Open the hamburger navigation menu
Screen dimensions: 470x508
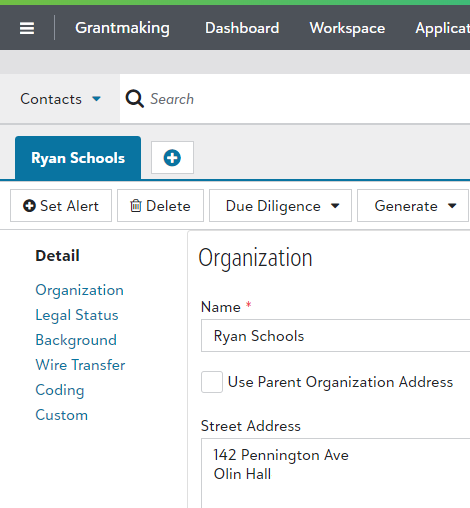(x=27, y=28)
